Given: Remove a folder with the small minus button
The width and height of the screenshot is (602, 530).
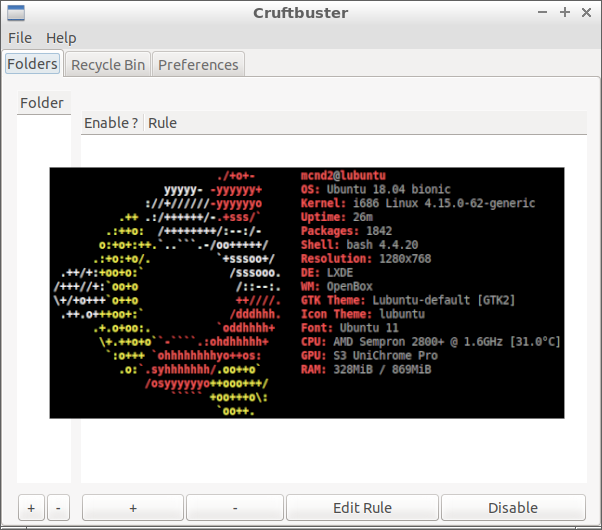Looking at the screenshot, I should (58, 508).
